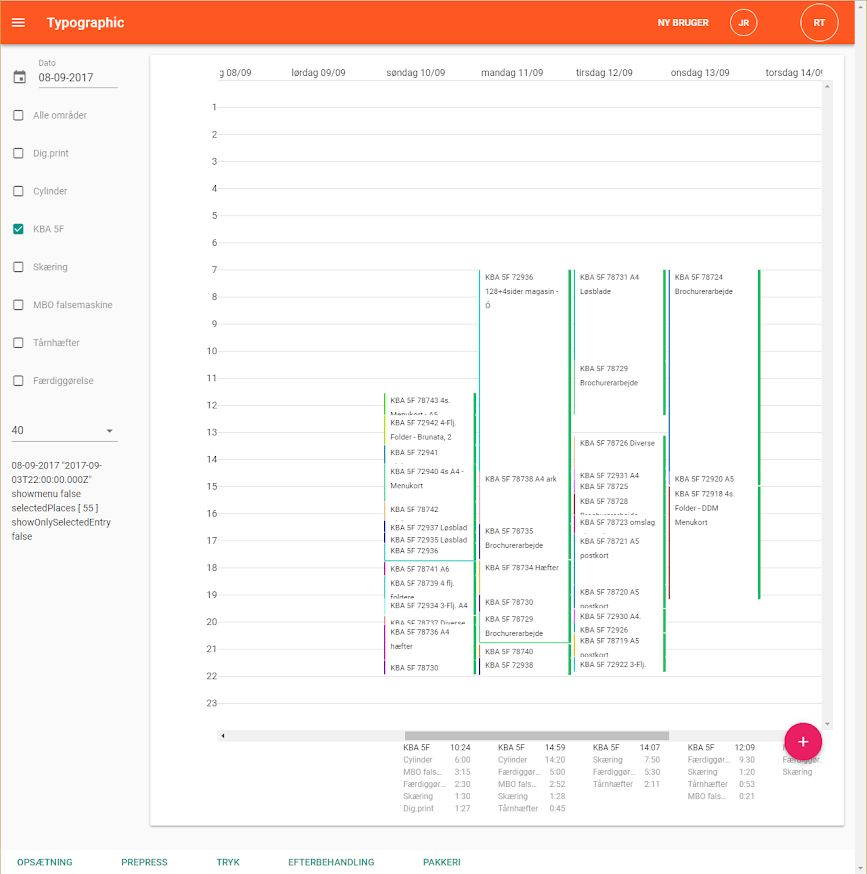Image resolution: width=867 pixels, height=874 pixels.
Task: Enable the Færdiggørelse checkbox
Action: [18, 381]
